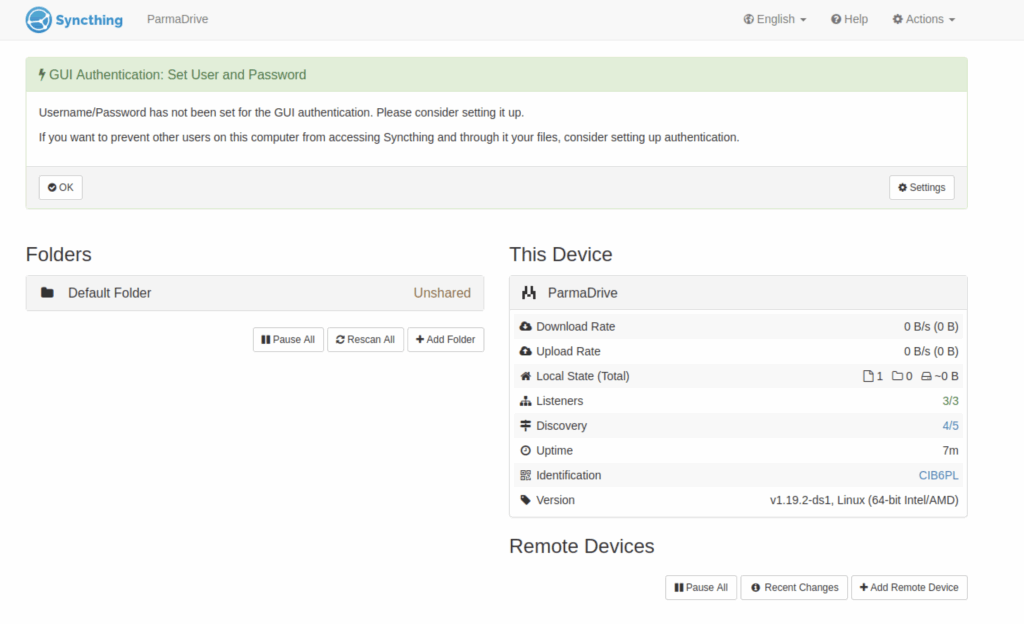This screenshot has height=624, width=1024.
Task: Click the Identification QR code icon
Action: [525, 475]
